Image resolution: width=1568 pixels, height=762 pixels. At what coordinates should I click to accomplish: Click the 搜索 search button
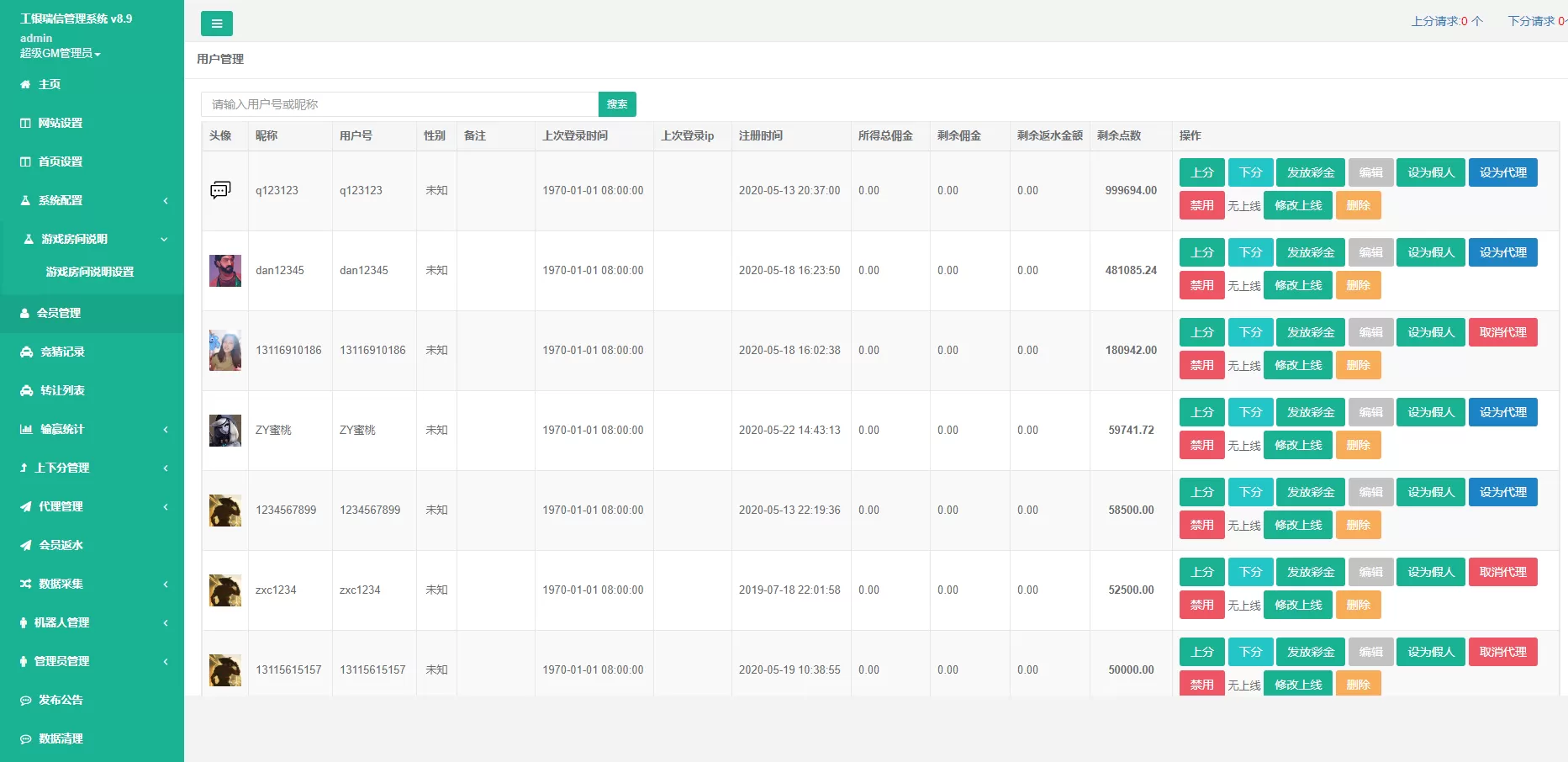(x=617, y=104)
